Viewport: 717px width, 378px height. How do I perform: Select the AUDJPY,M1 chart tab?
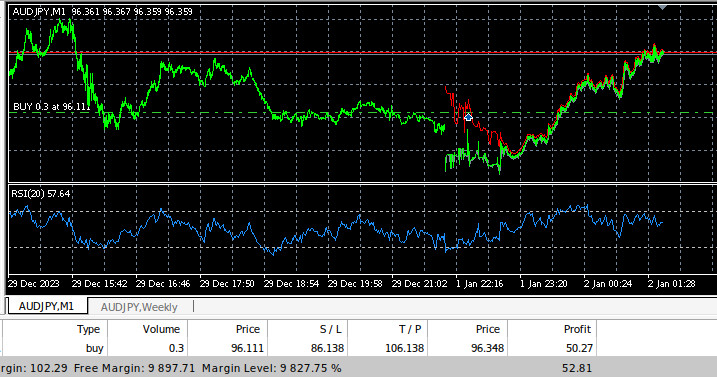(x=46, y=306)
